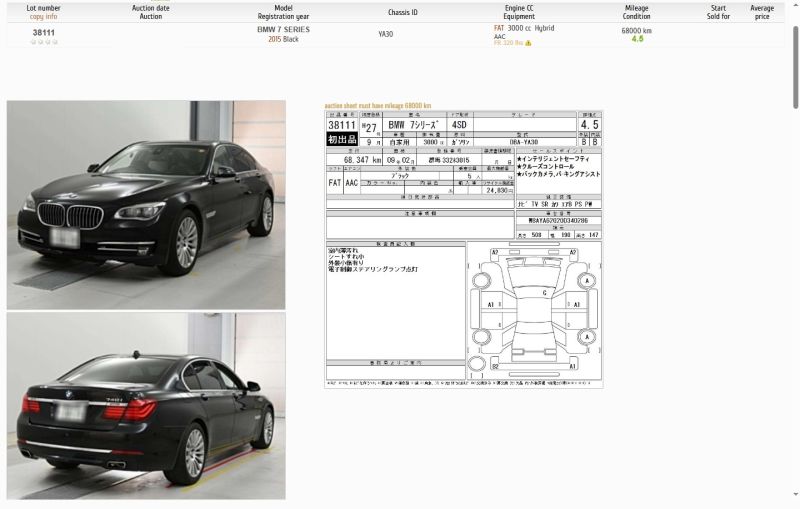Click the 'Average price' column header
Screen dimensions: 800x509
coord(762,12)
